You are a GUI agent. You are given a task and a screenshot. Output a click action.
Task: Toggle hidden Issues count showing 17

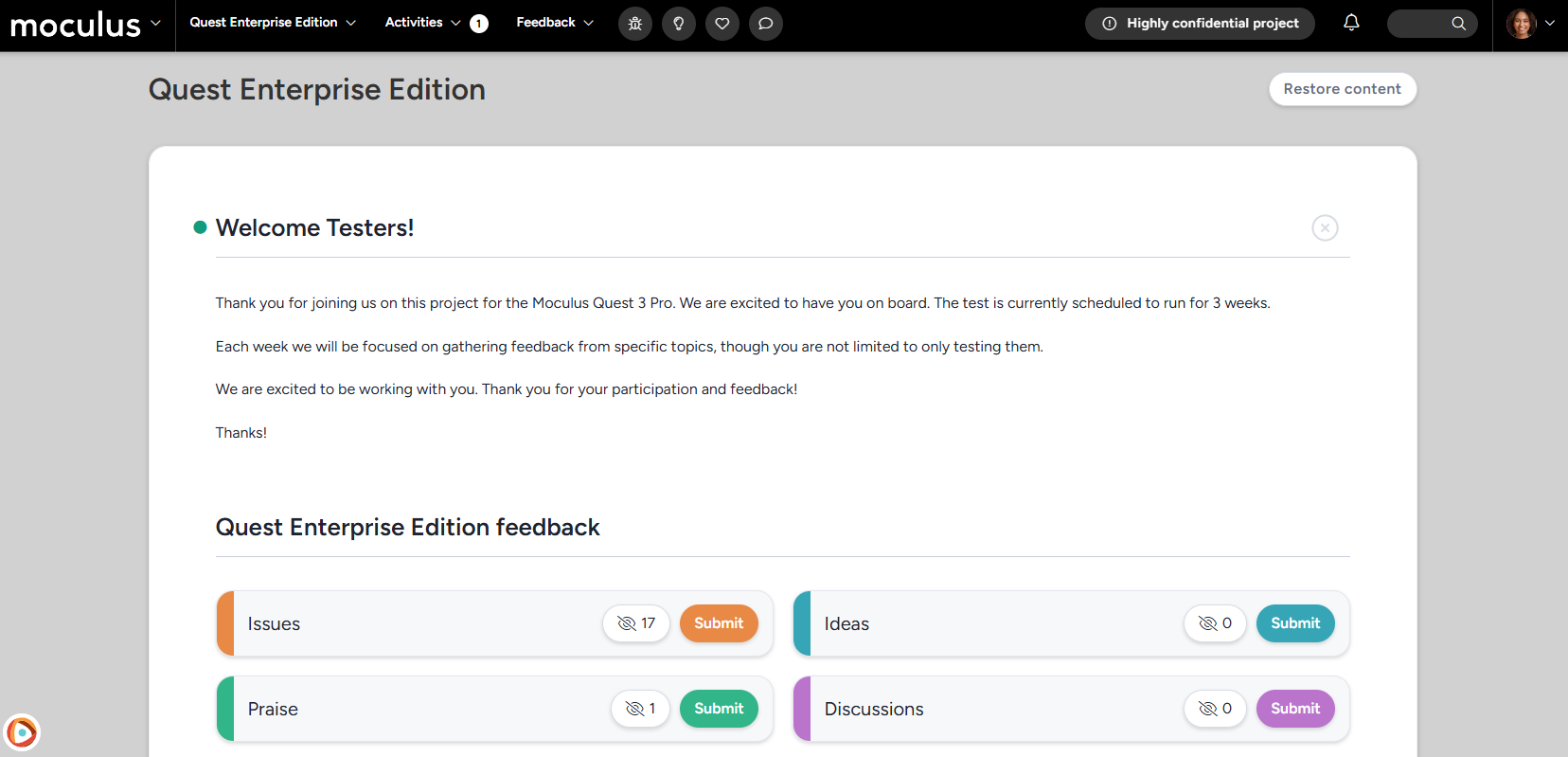(636, 623)
